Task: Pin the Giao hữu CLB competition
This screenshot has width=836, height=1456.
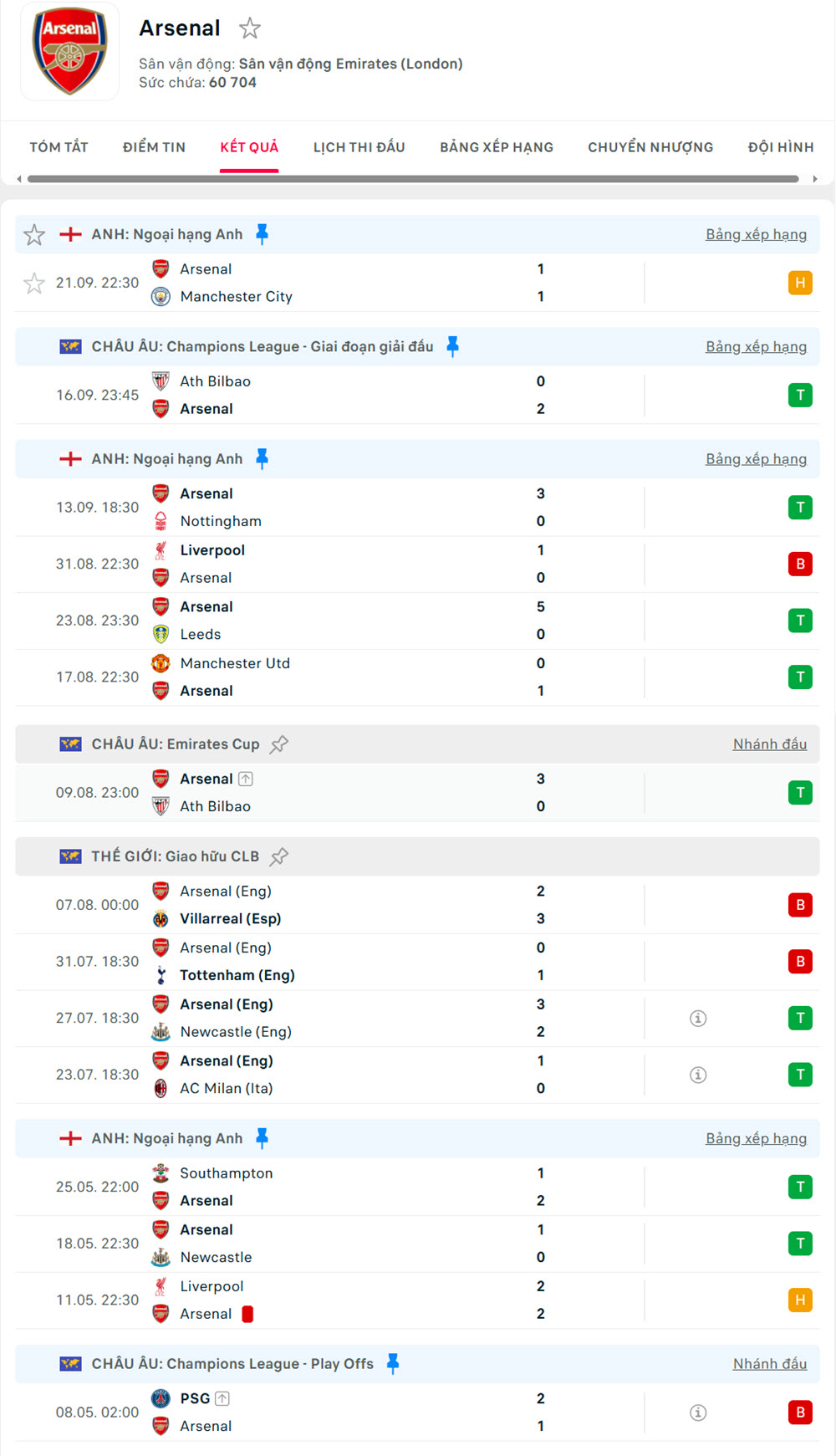Action: click(279, 856)
